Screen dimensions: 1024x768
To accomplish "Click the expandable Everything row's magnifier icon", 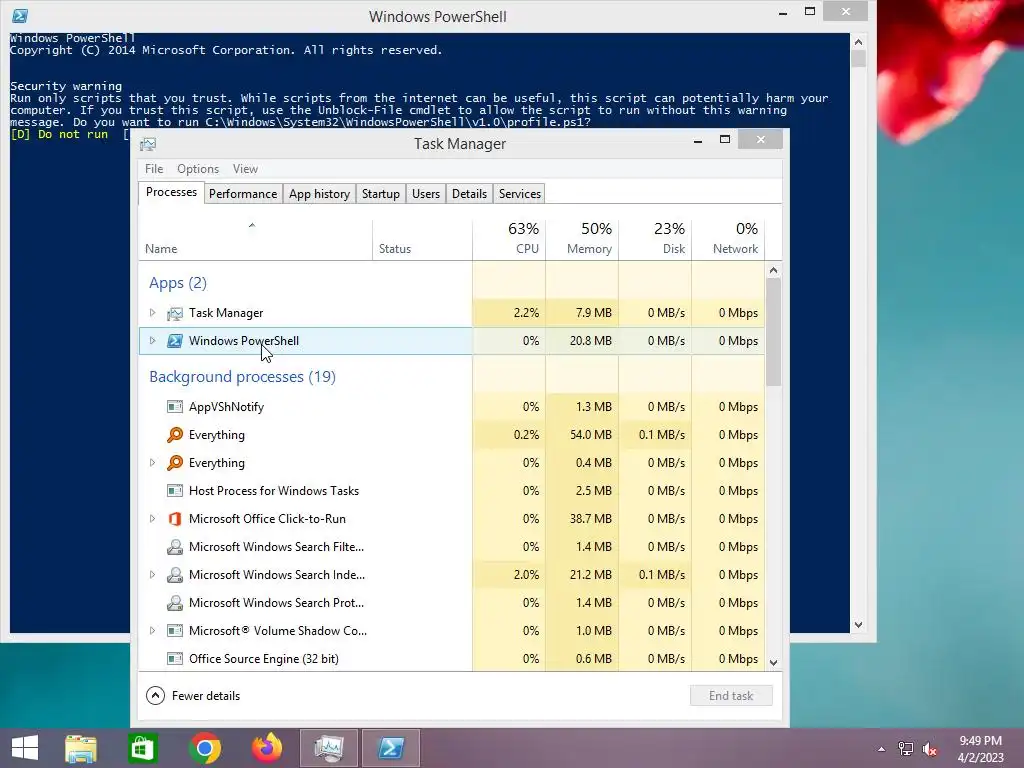I will (x=174, y=463).
